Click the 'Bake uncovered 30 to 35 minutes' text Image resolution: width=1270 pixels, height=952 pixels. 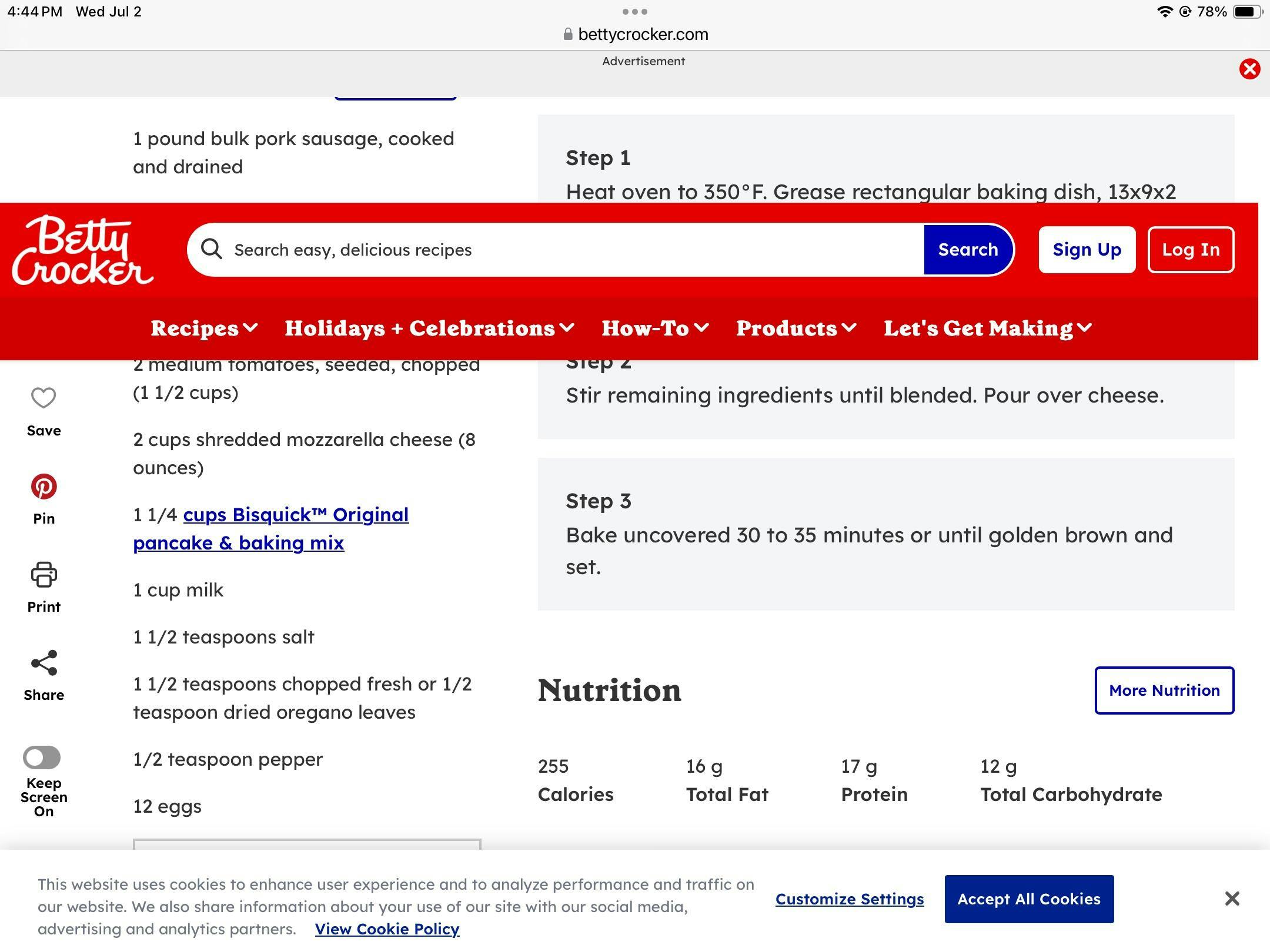click(x=869, y=551)
